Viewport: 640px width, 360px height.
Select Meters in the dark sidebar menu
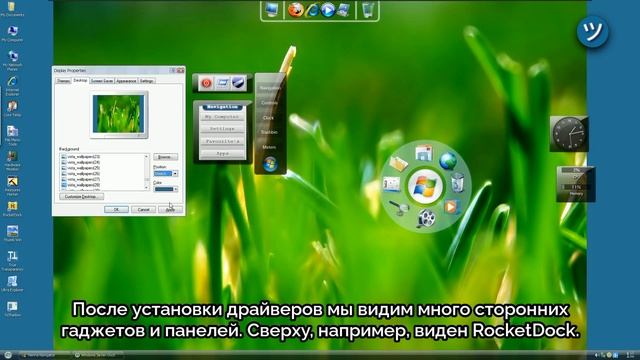269,147
